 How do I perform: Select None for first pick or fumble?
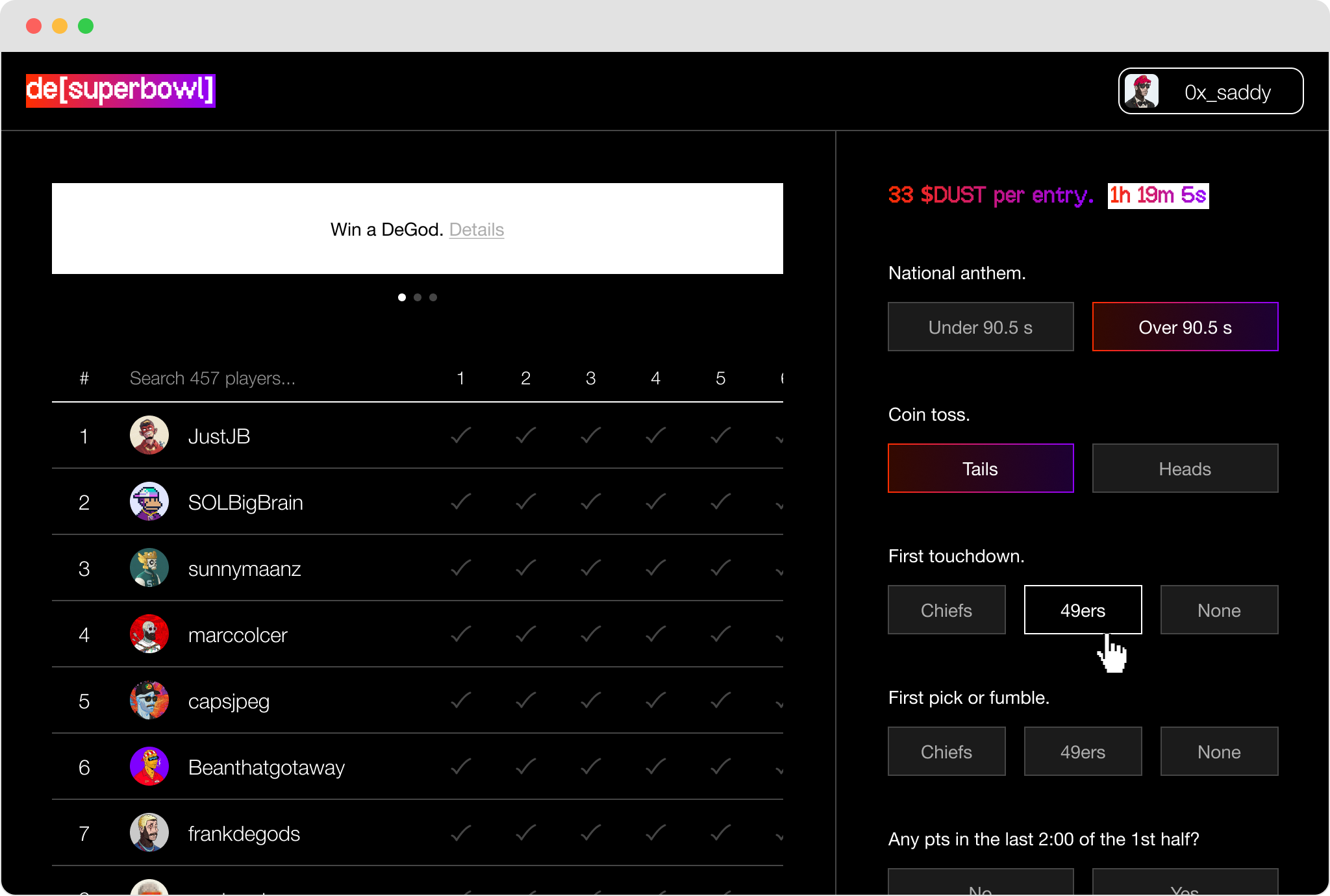coord(1220,751)
